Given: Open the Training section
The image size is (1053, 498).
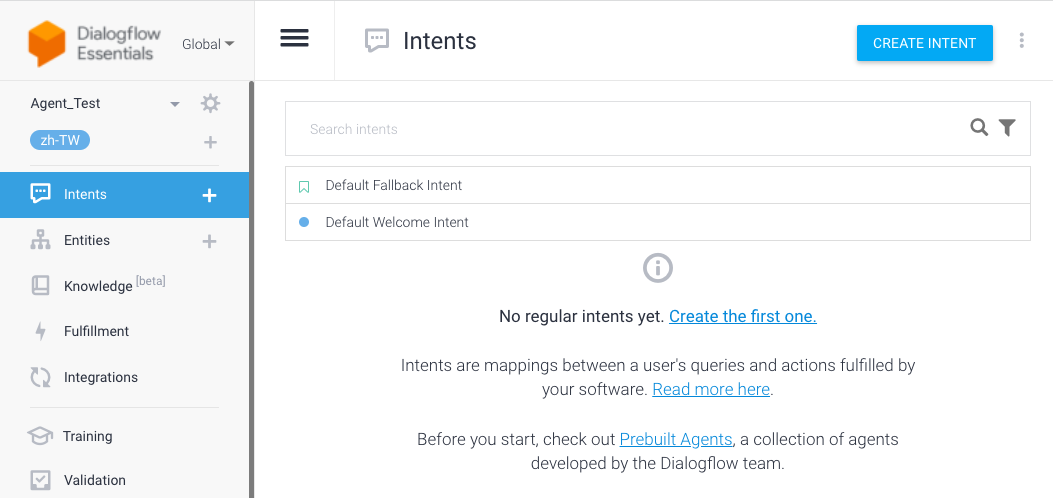Looking at the screenshot, I should tap(87, 436).
